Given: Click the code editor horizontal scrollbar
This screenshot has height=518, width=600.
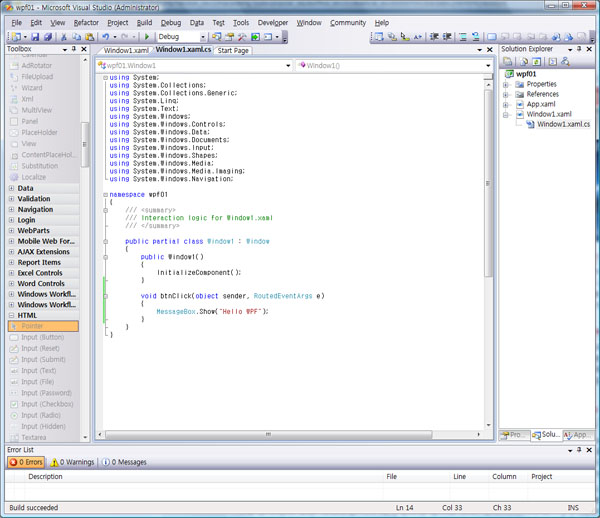Looking at the screenshot, I should pyautogui.click(x=269, y=434).
